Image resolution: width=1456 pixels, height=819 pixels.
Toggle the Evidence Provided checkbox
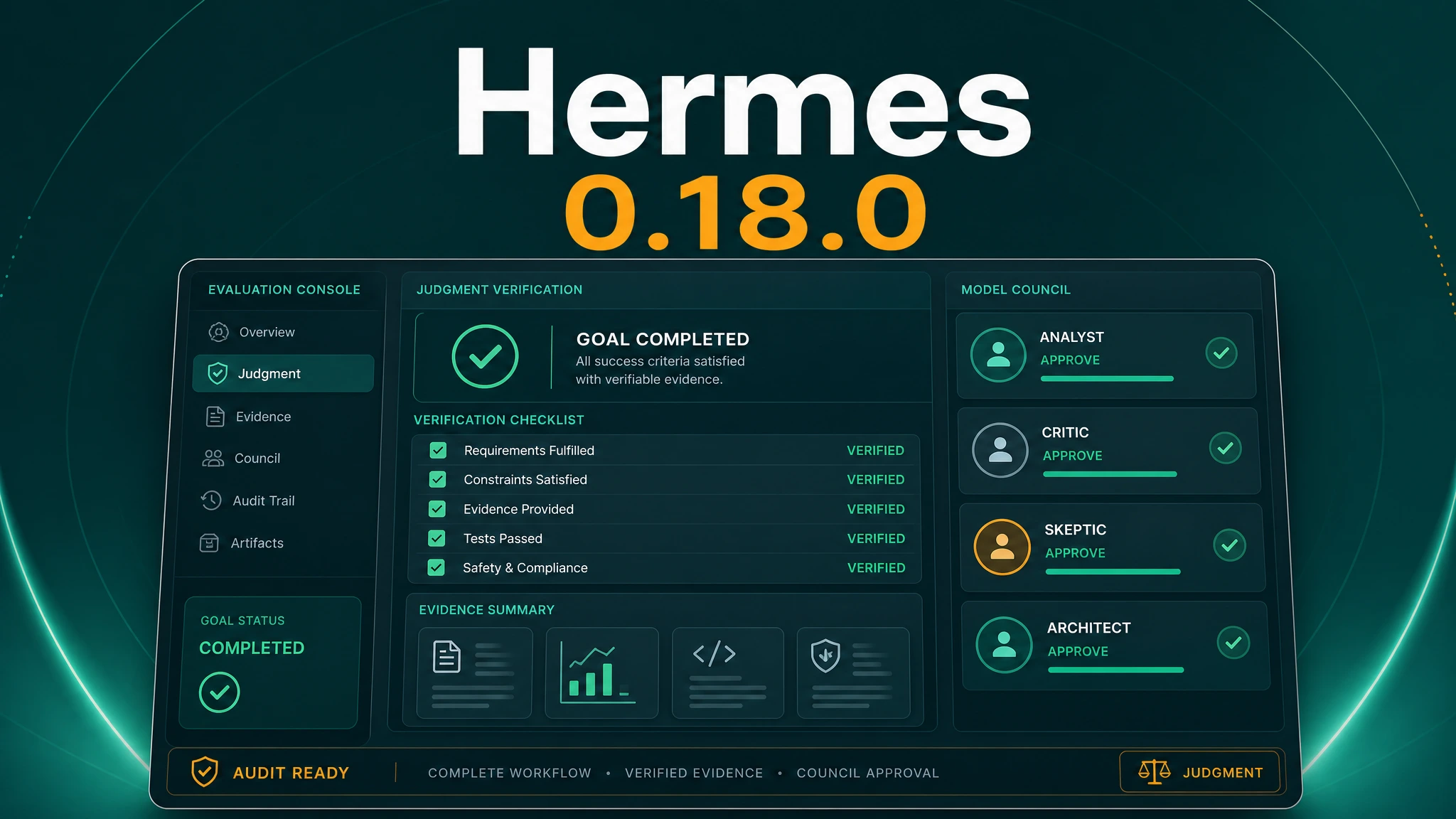coord(437,509)
